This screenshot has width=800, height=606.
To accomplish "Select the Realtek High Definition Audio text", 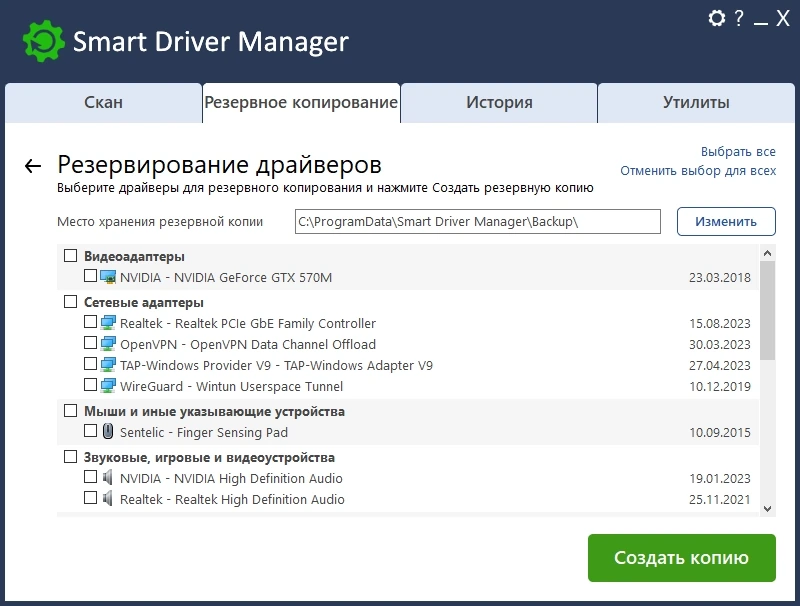I will point(232,499).
